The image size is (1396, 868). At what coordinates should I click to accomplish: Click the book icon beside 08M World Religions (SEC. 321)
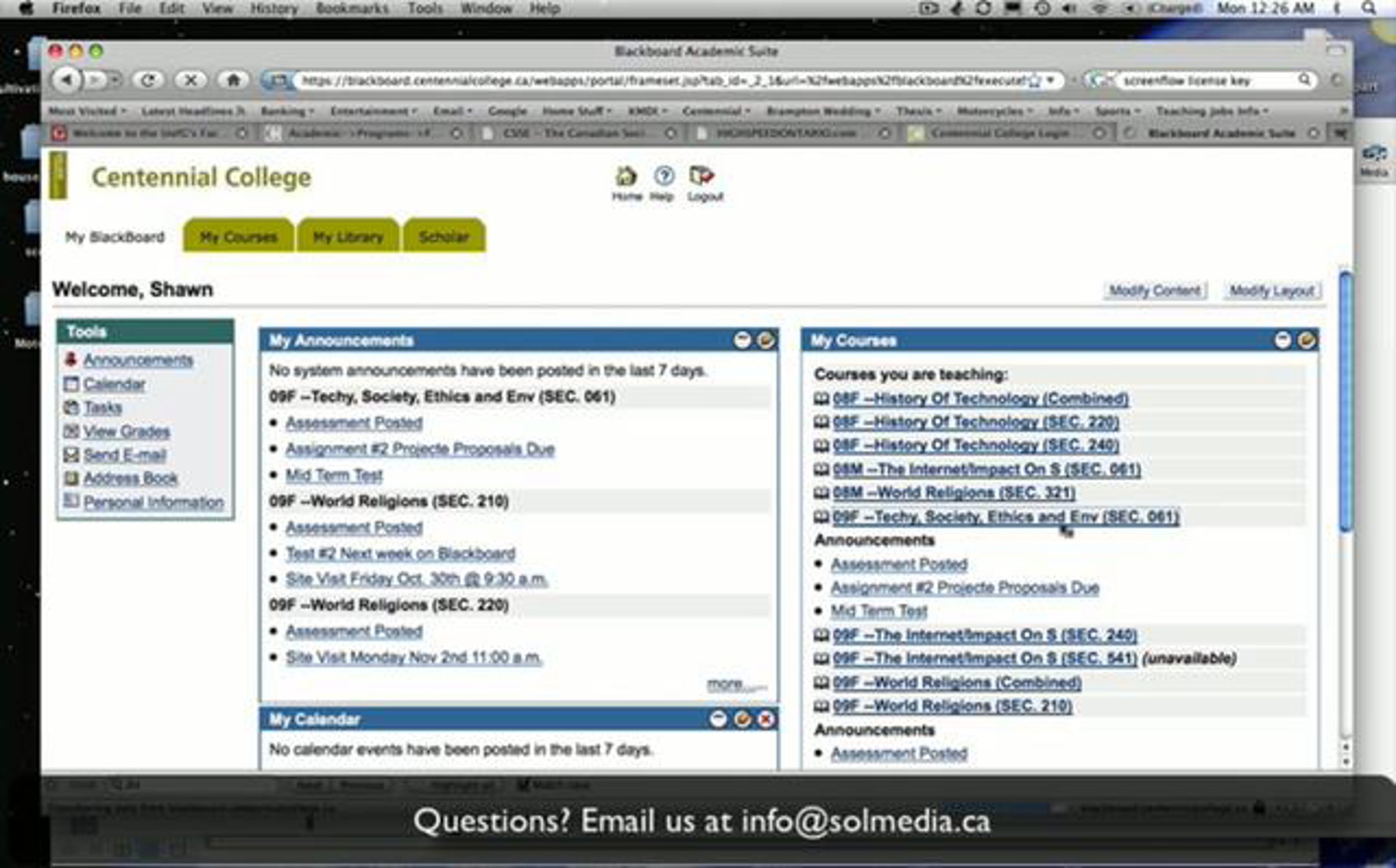pyautogui.click(x=821, y=493)
